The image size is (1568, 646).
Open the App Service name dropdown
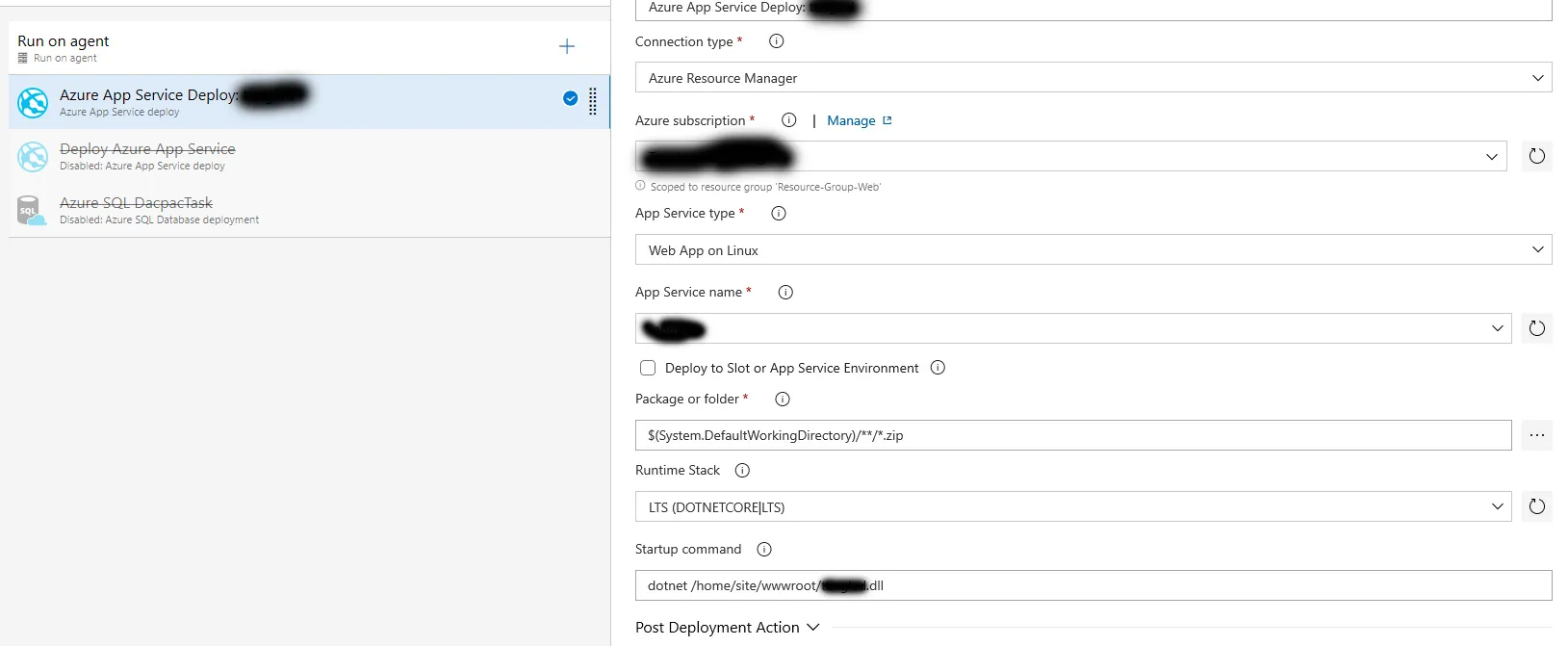click(1073, 328)
